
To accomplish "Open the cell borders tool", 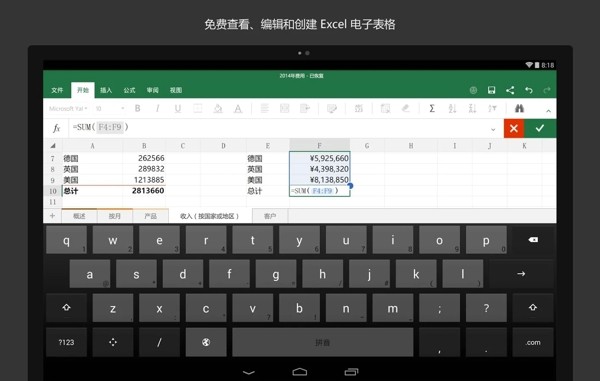I will 198,109.
